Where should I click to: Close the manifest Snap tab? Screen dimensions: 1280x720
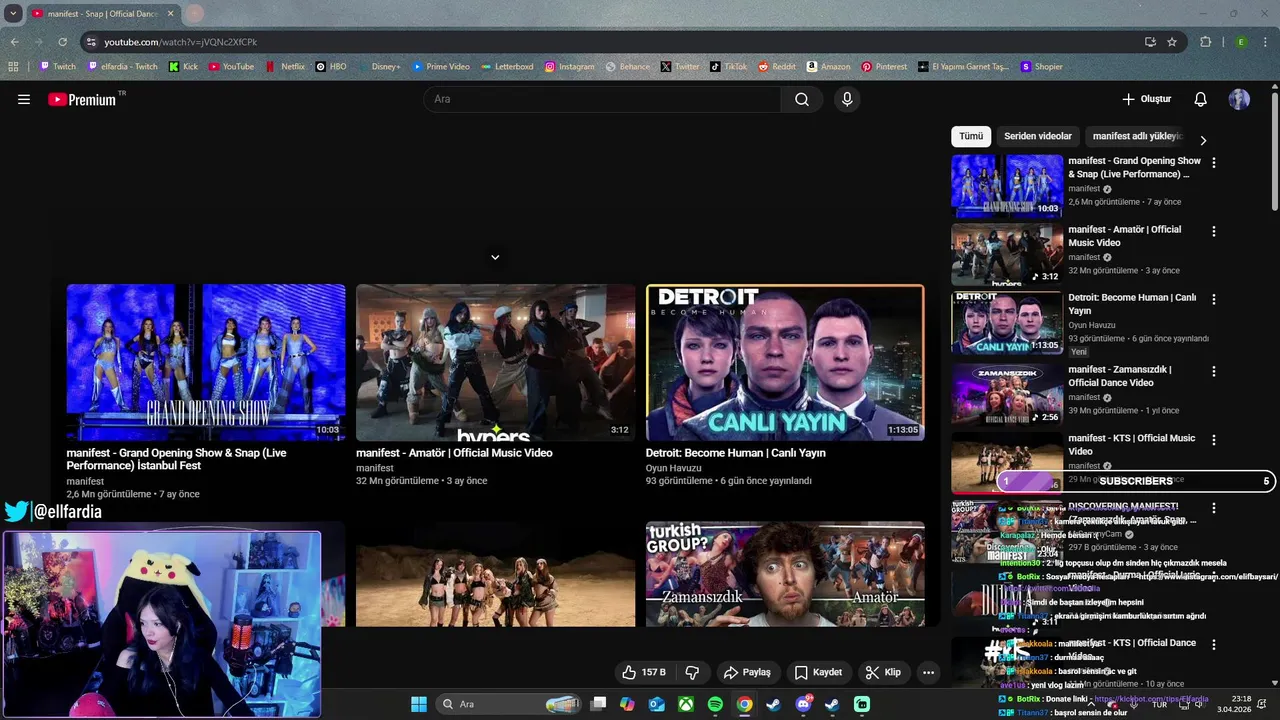coord(170,14)
